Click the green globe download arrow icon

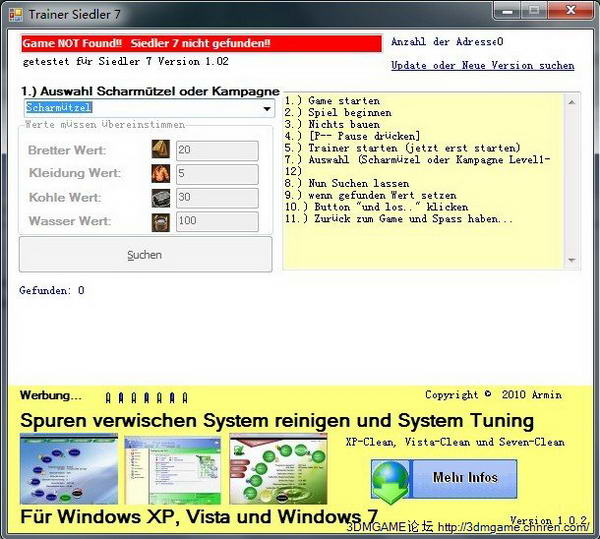point(391,481)
